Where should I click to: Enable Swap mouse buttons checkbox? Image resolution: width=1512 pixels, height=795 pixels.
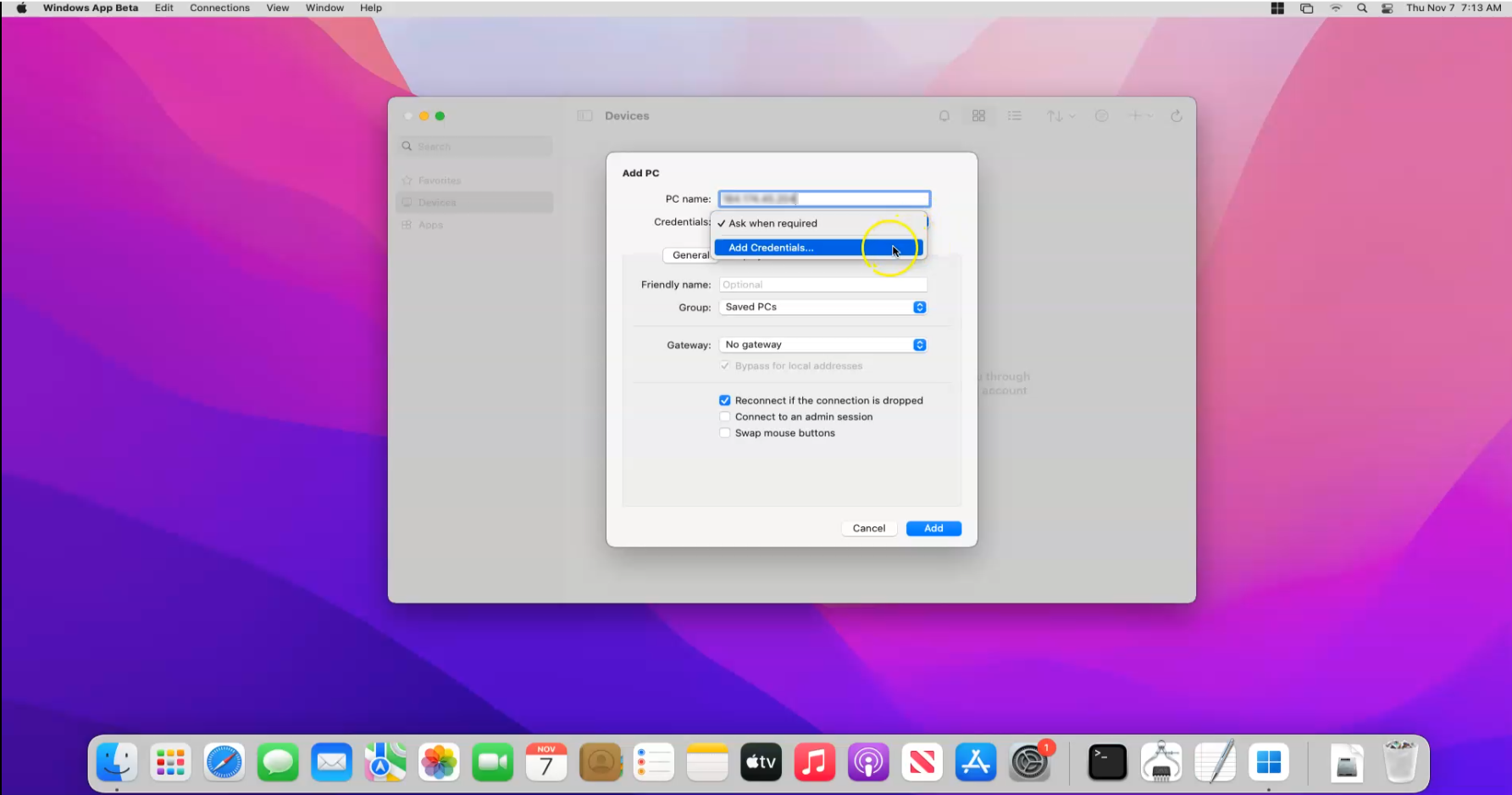pos(725,433)
